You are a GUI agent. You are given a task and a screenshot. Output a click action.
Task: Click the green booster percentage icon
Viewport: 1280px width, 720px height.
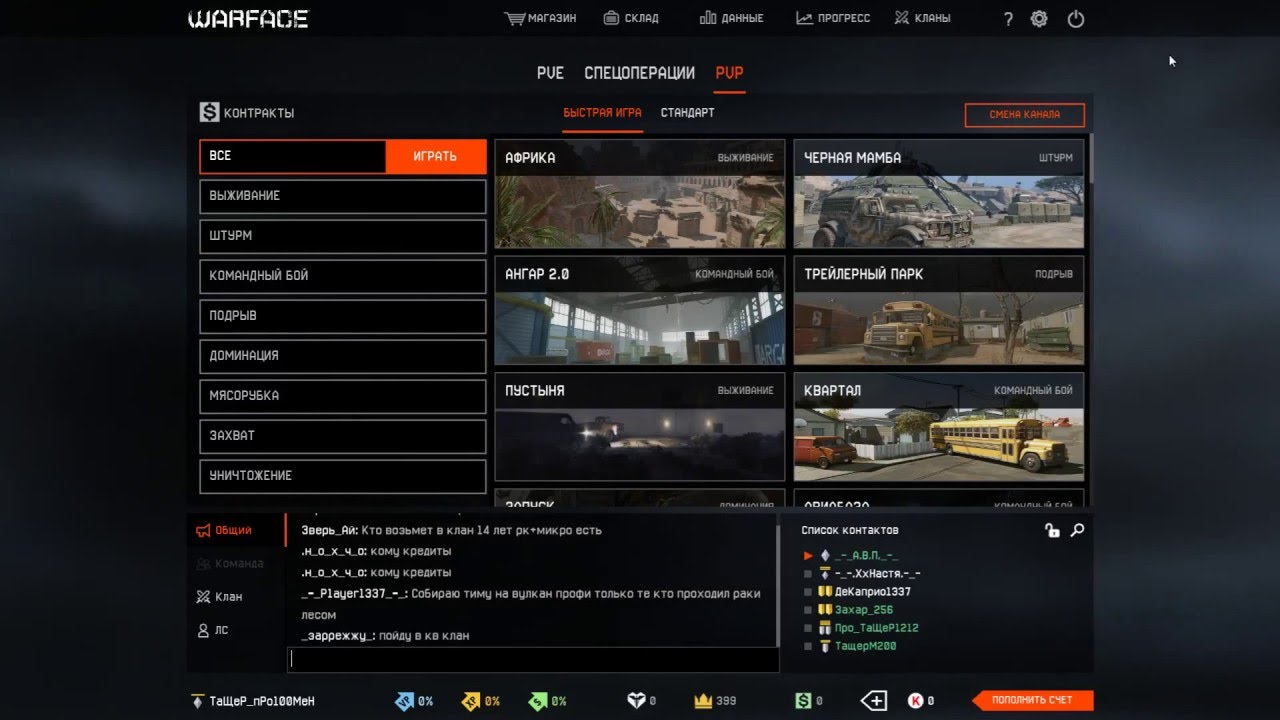point(538,701)
